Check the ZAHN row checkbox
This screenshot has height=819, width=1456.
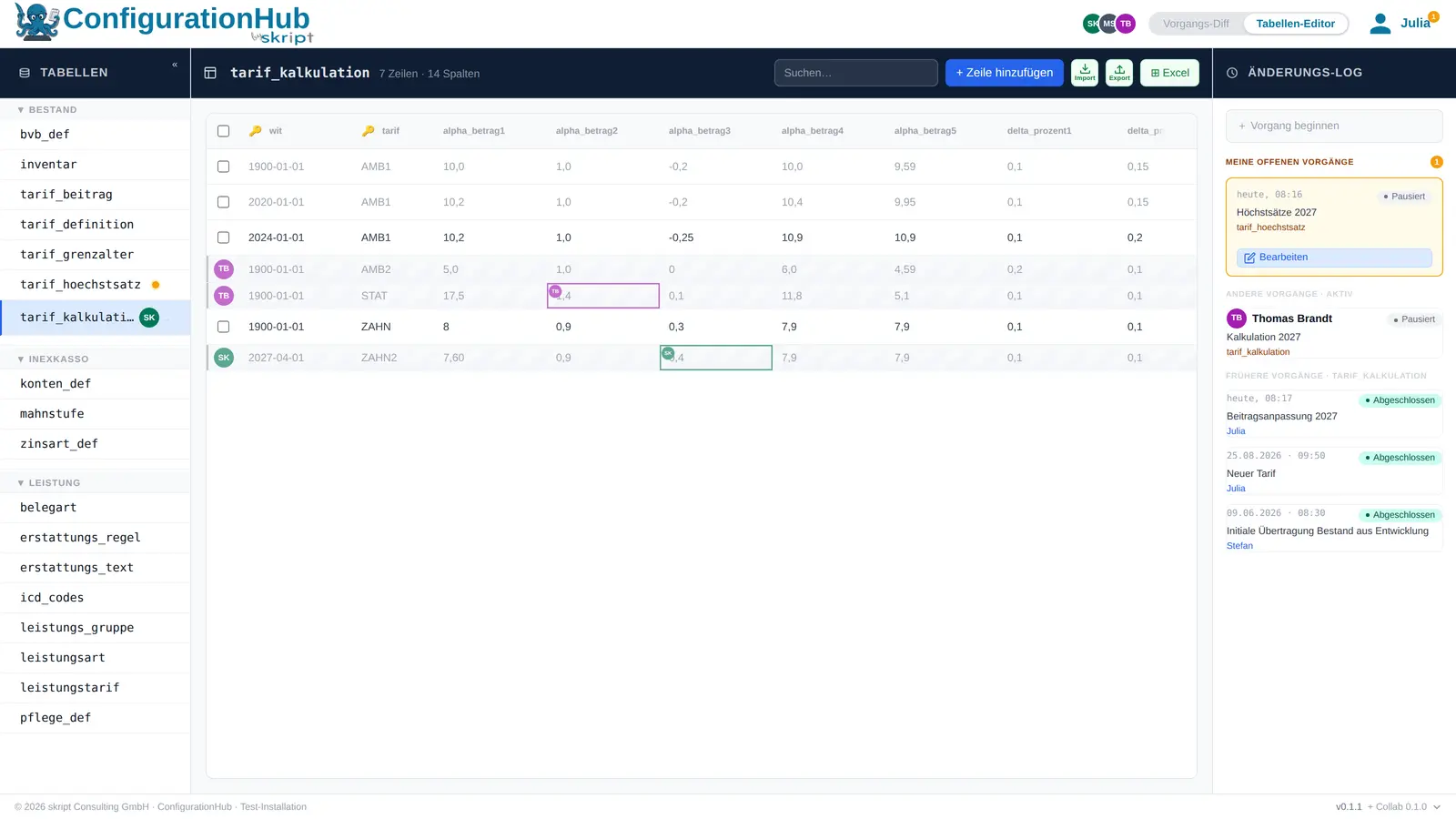(223, 327)
